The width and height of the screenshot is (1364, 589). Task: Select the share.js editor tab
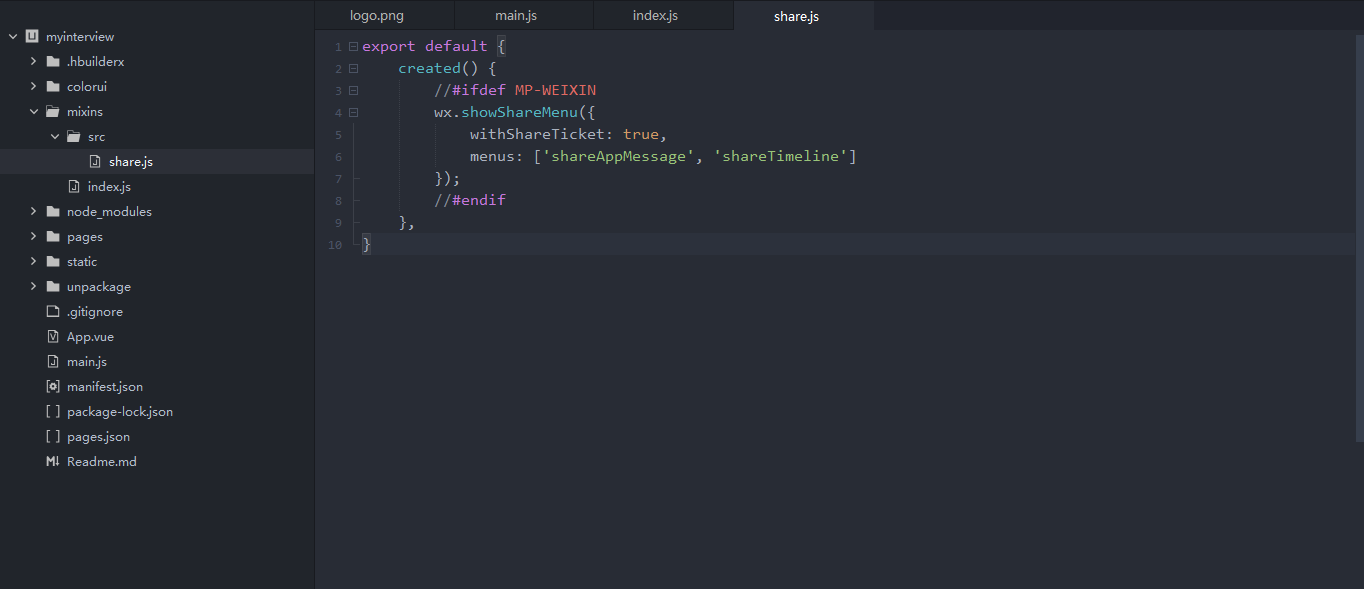pos(803,15)
